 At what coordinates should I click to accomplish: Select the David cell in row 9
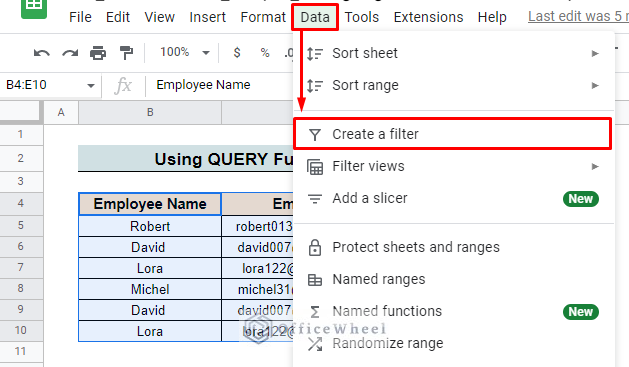(x=150, y=310)
